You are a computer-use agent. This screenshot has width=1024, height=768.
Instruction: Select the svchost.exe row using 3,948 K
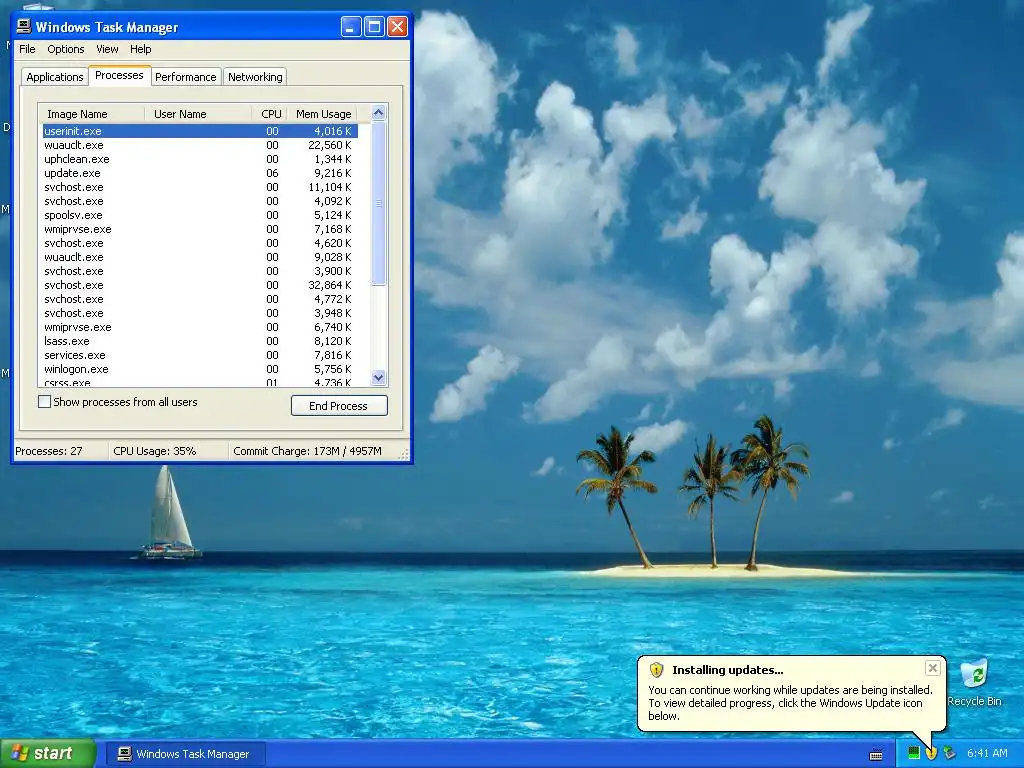(200, 313)
